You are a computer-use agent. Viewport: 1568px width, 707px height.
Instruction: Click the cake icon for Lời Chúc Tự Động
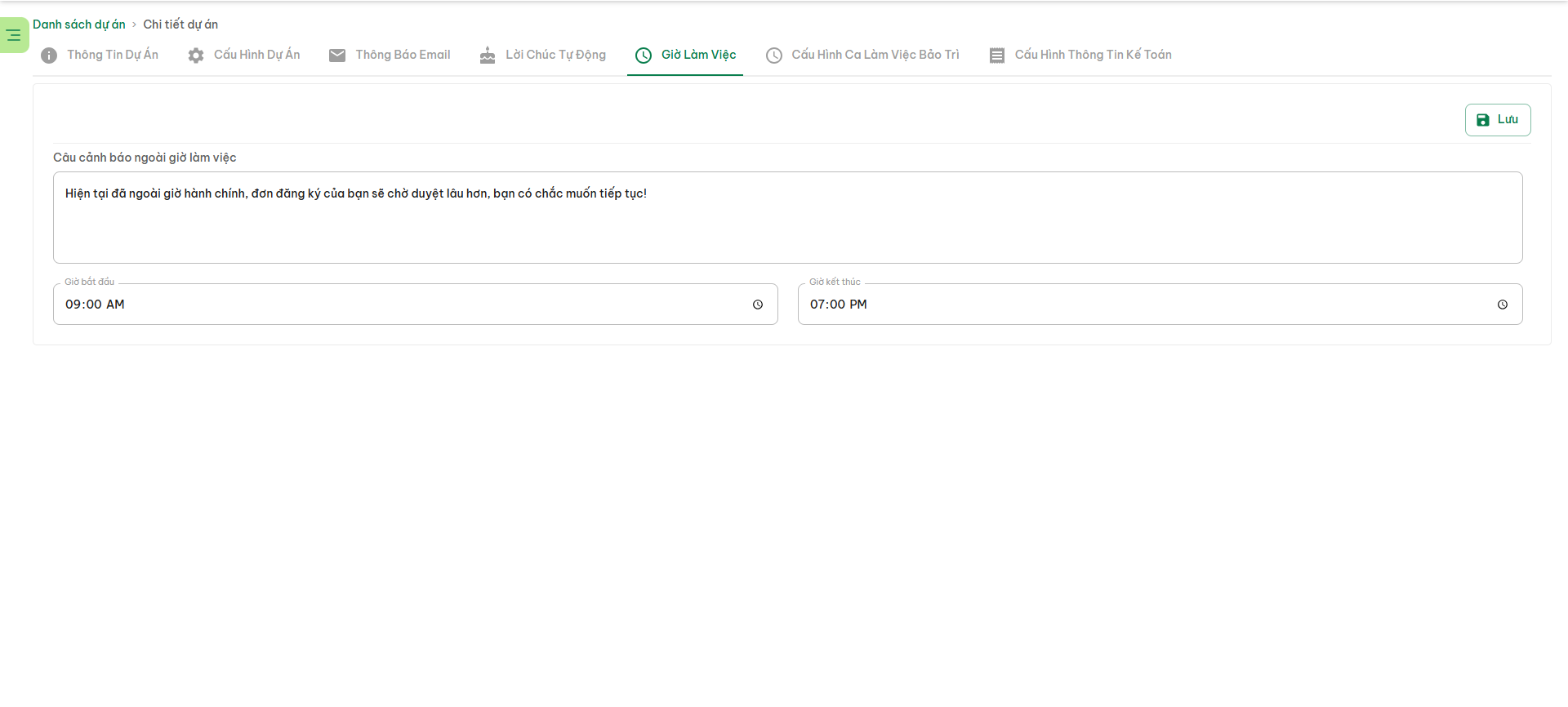coord(488,56)
